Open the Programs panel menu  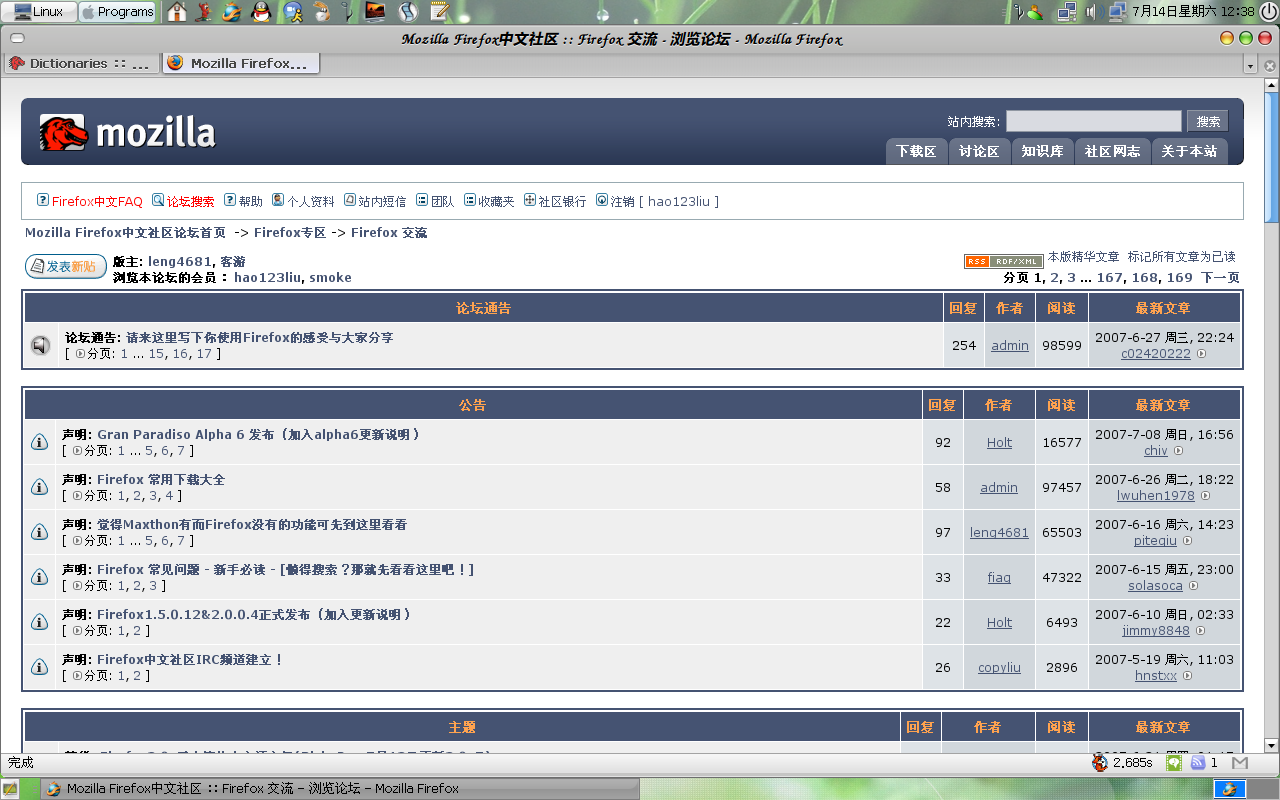click(117, 12)
